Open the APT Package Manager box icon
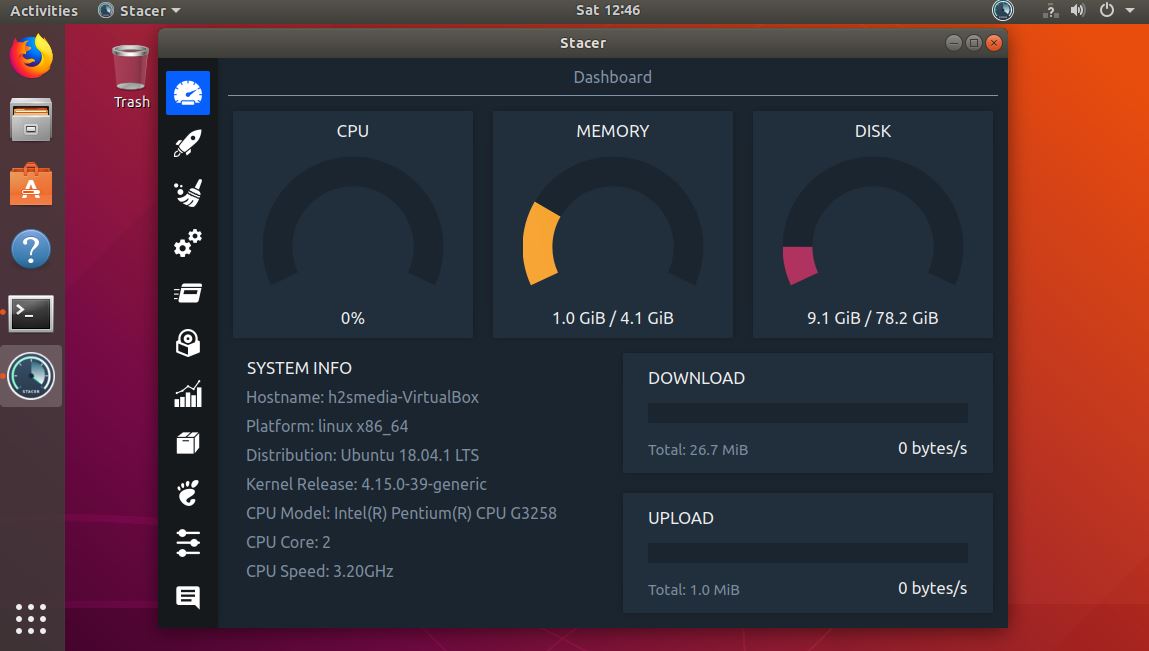 (x=187, y=442)
